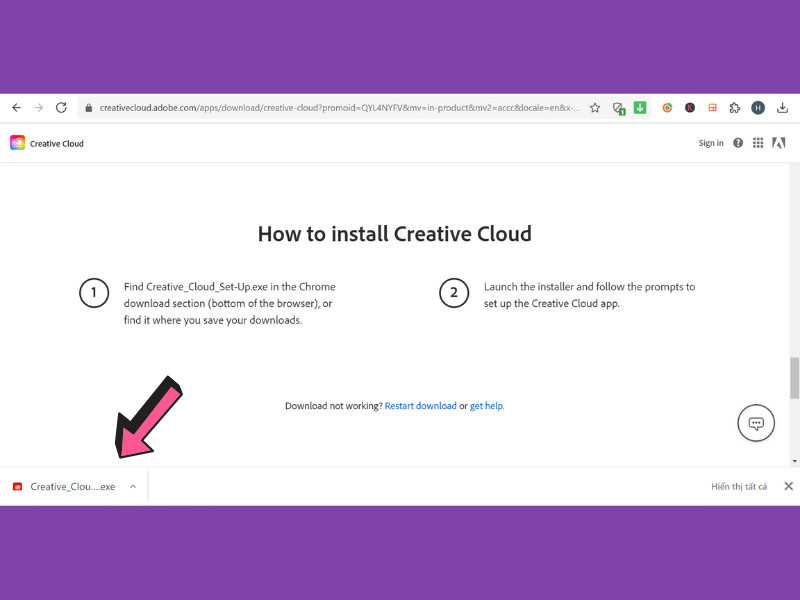Expand the Creative_Clou...exe download chevron
This screenshot has width=800, height=600.
click(x=133, y=486)
